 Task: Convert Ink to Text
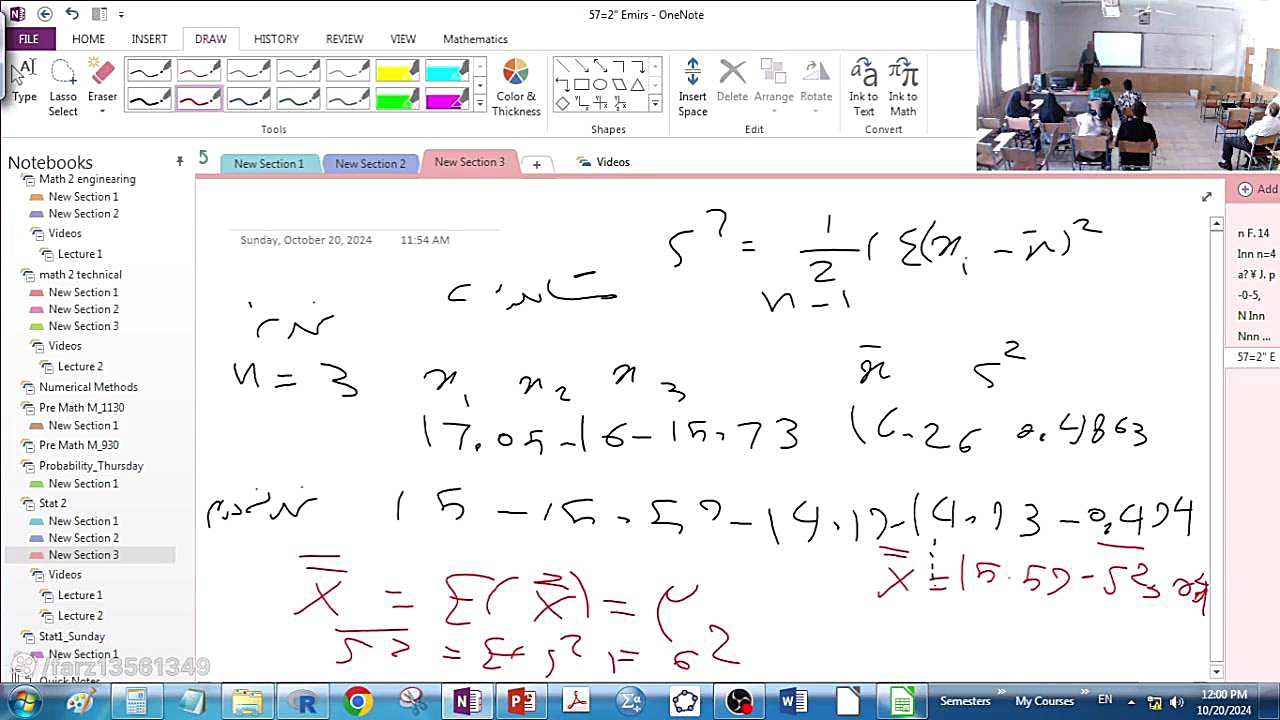point(863,88)
